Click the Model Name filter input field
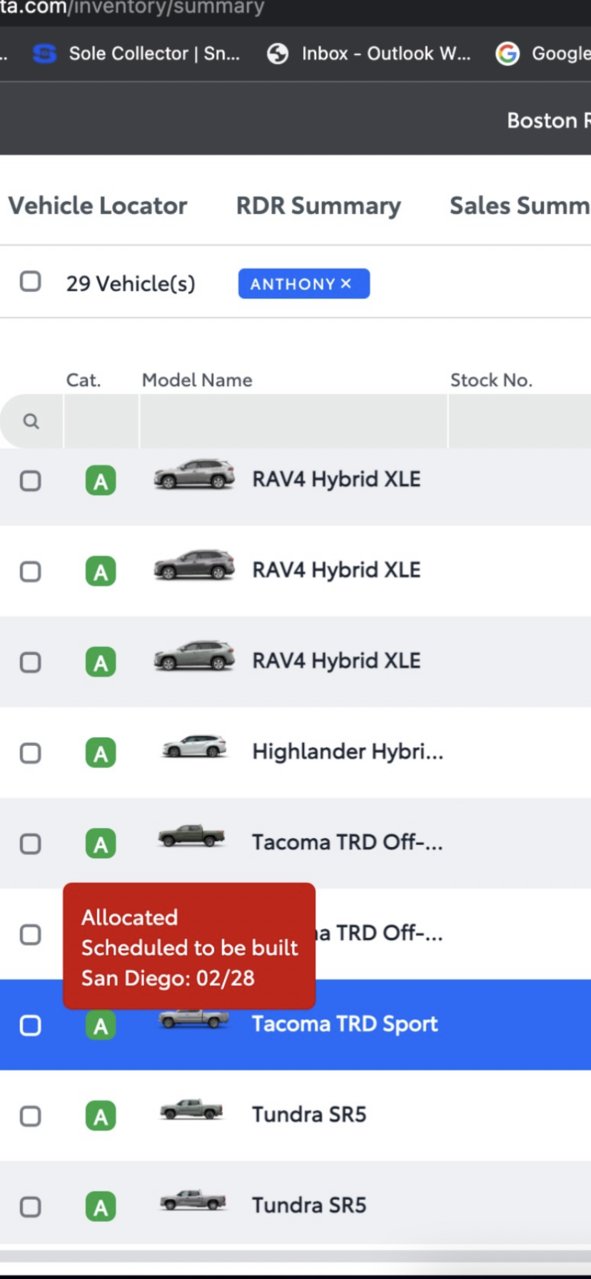Viewport: 591px width, 1279px height. click(293, 421)
